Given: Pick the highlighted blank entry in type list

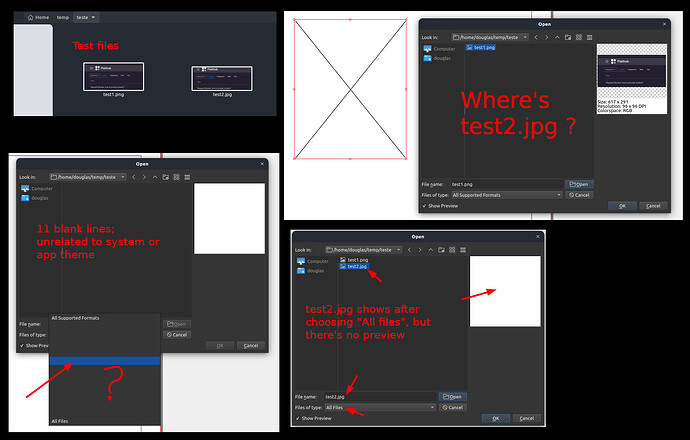Looking at the screenshot, I should [105, 361].
